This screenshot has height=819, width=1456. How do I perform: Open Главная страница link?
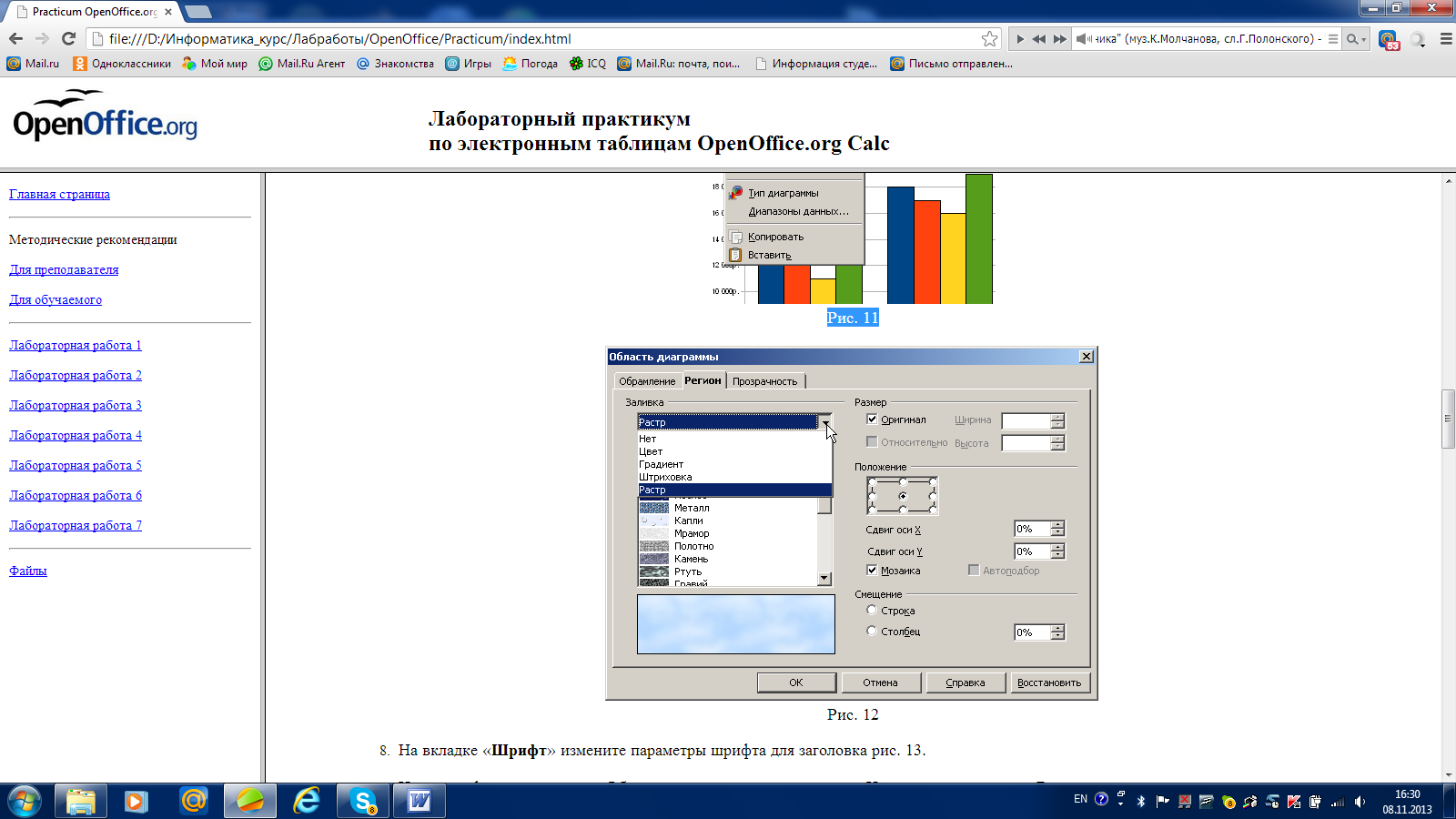pos(59,194)
